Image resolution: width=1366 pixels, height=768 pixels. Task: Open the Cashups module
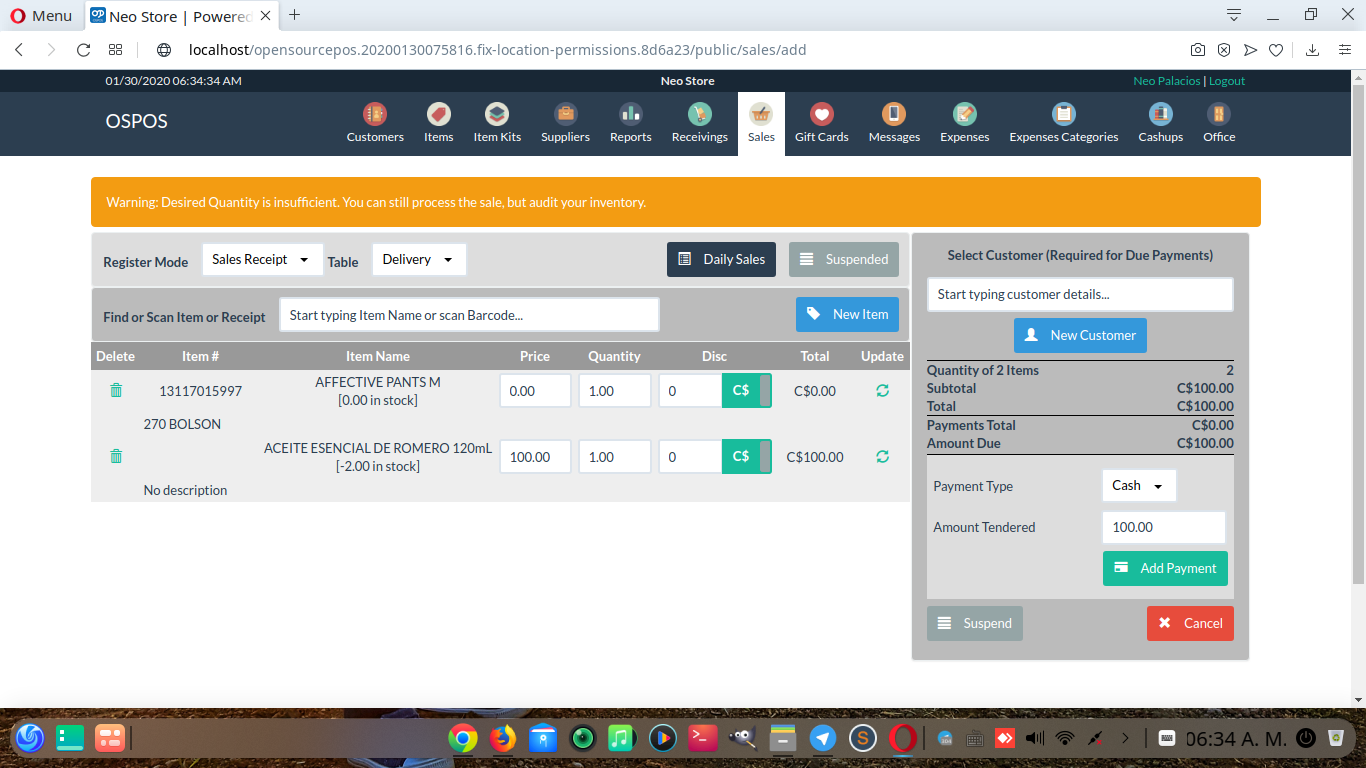(1159, 122)
